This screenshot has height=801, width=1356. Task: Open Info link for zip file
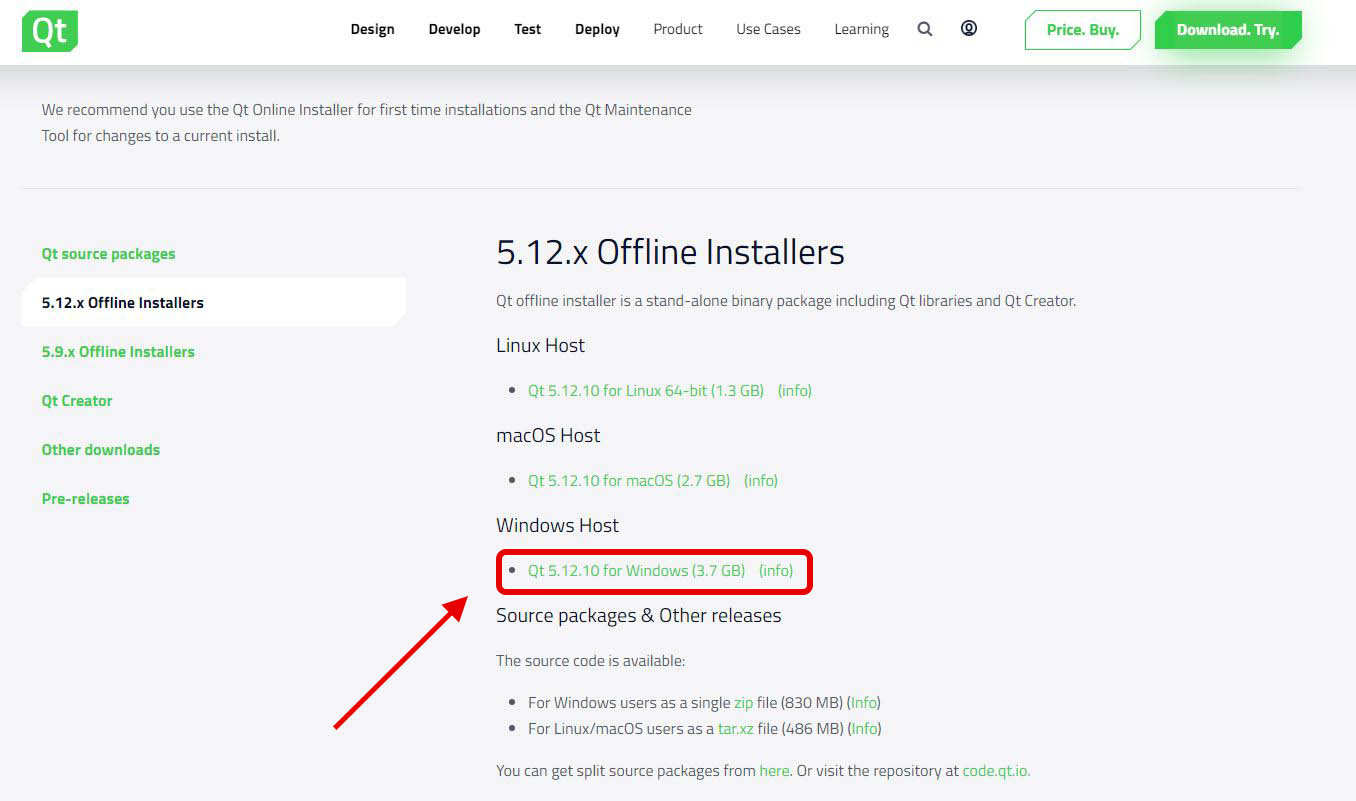tap(864, 703)
